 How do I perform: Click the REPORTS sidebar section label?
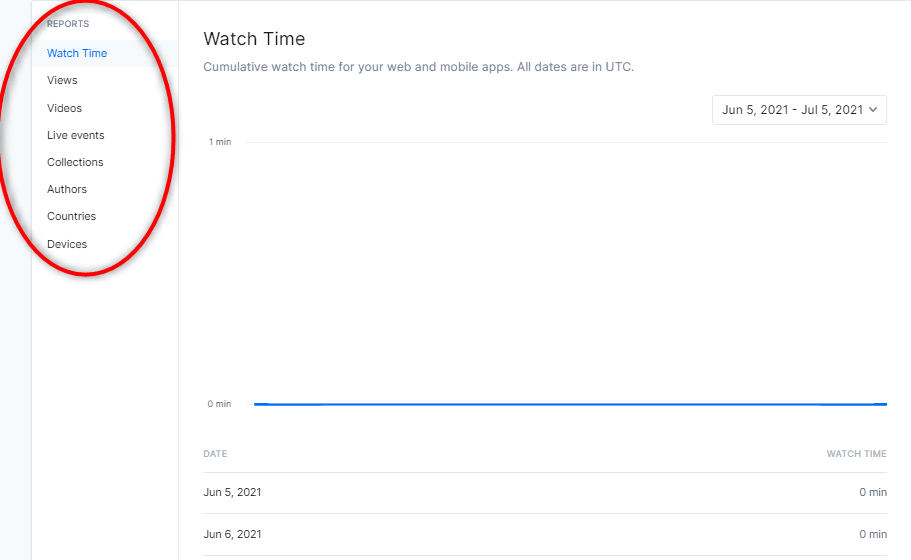(x=68, y=24)
